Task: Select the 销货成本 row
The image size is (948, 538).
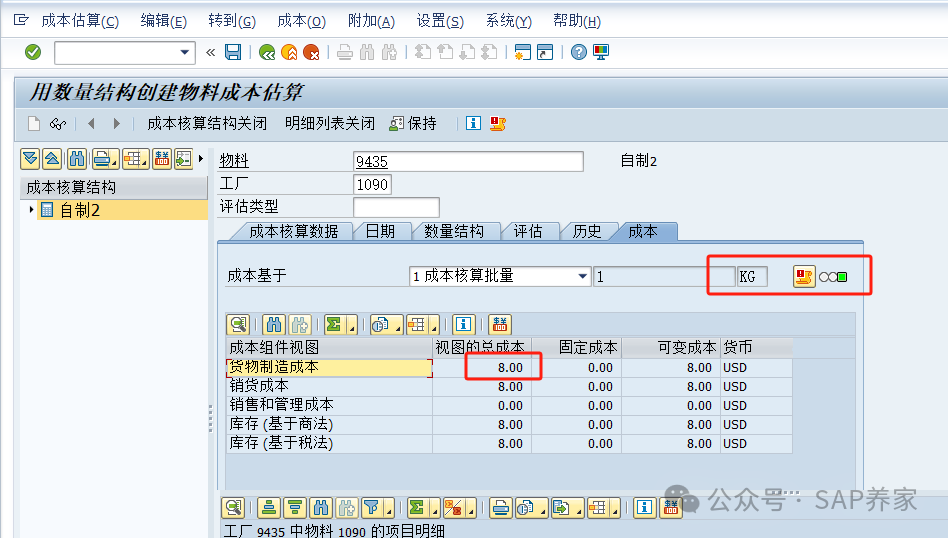Action: coord(510,386)
